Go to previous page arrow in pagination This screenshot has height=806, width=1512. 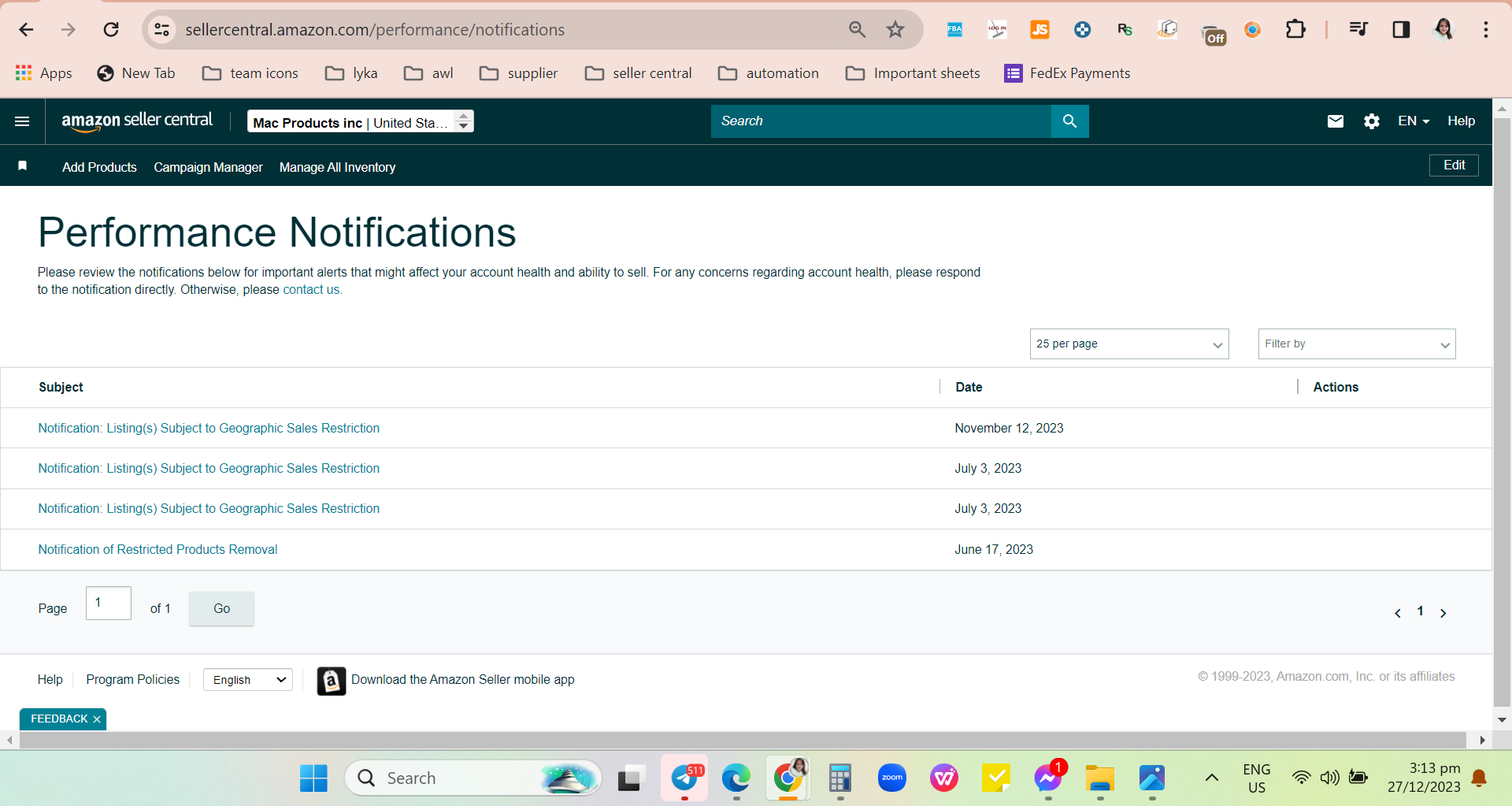1398,613
